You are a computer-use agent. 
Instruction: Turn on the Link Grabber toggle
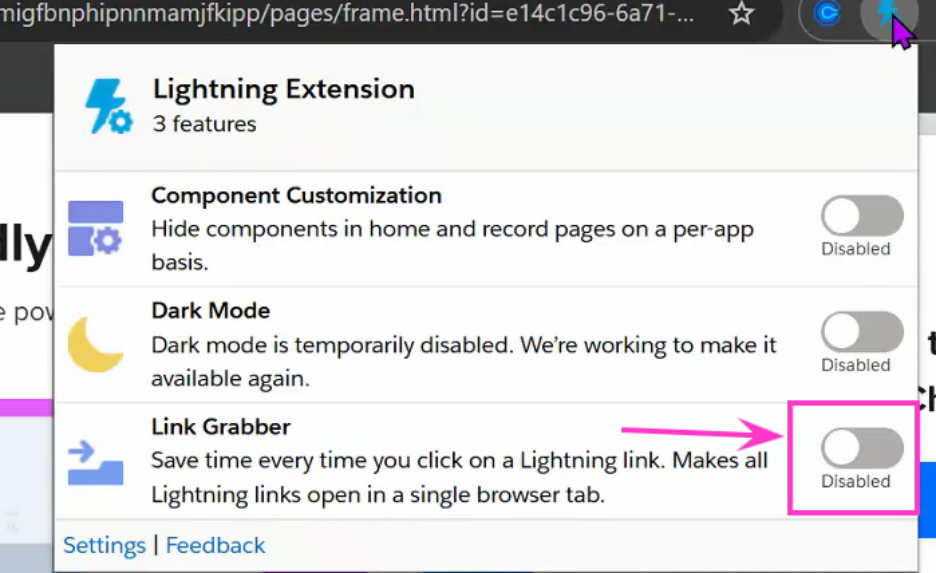pos(862,448)
